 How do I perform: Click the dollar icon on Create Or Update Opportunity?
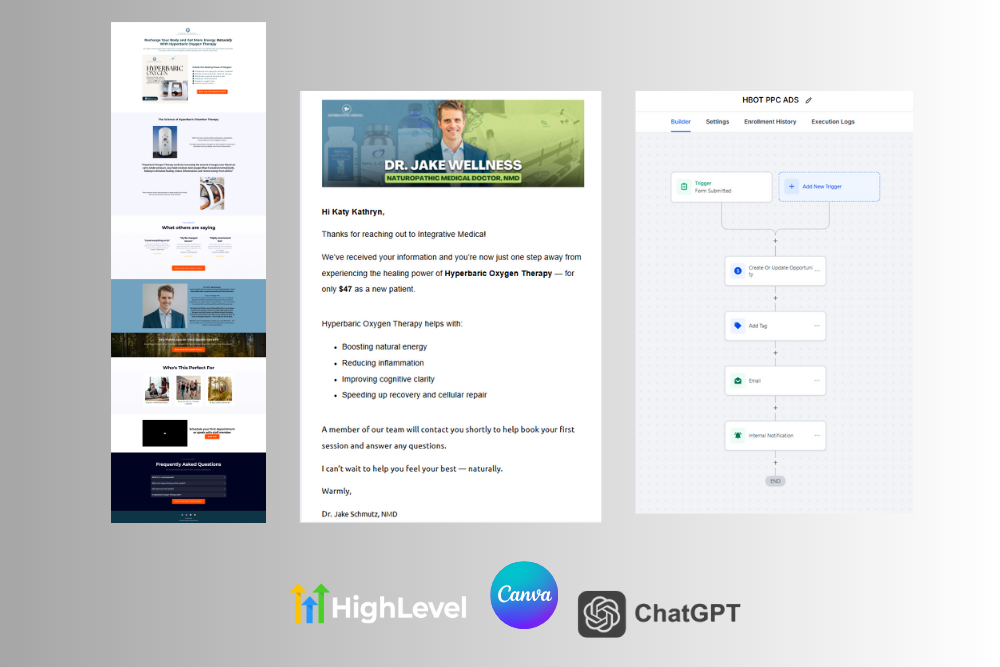coord(738,271)
